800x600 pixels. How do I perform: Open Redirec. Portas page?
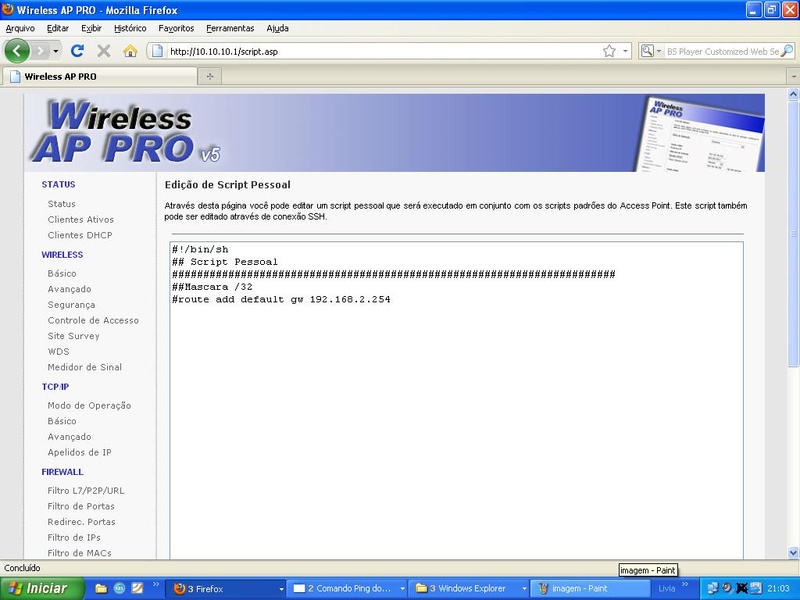[81, 522]
